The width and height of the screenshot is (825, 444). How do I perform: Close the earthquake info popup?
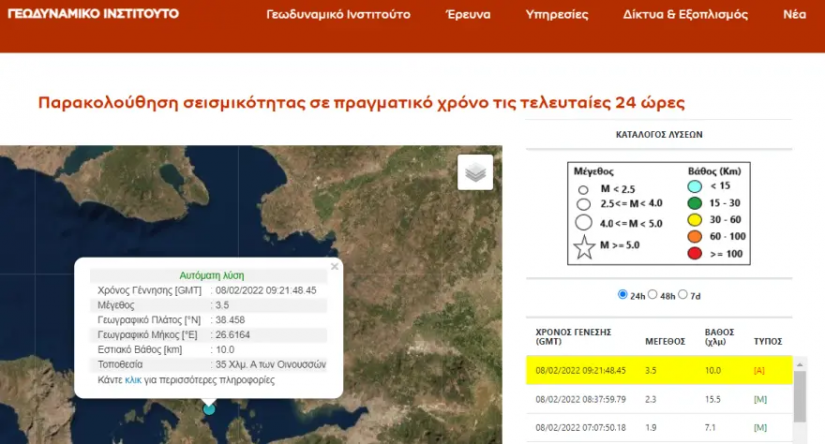pos(334,266)
